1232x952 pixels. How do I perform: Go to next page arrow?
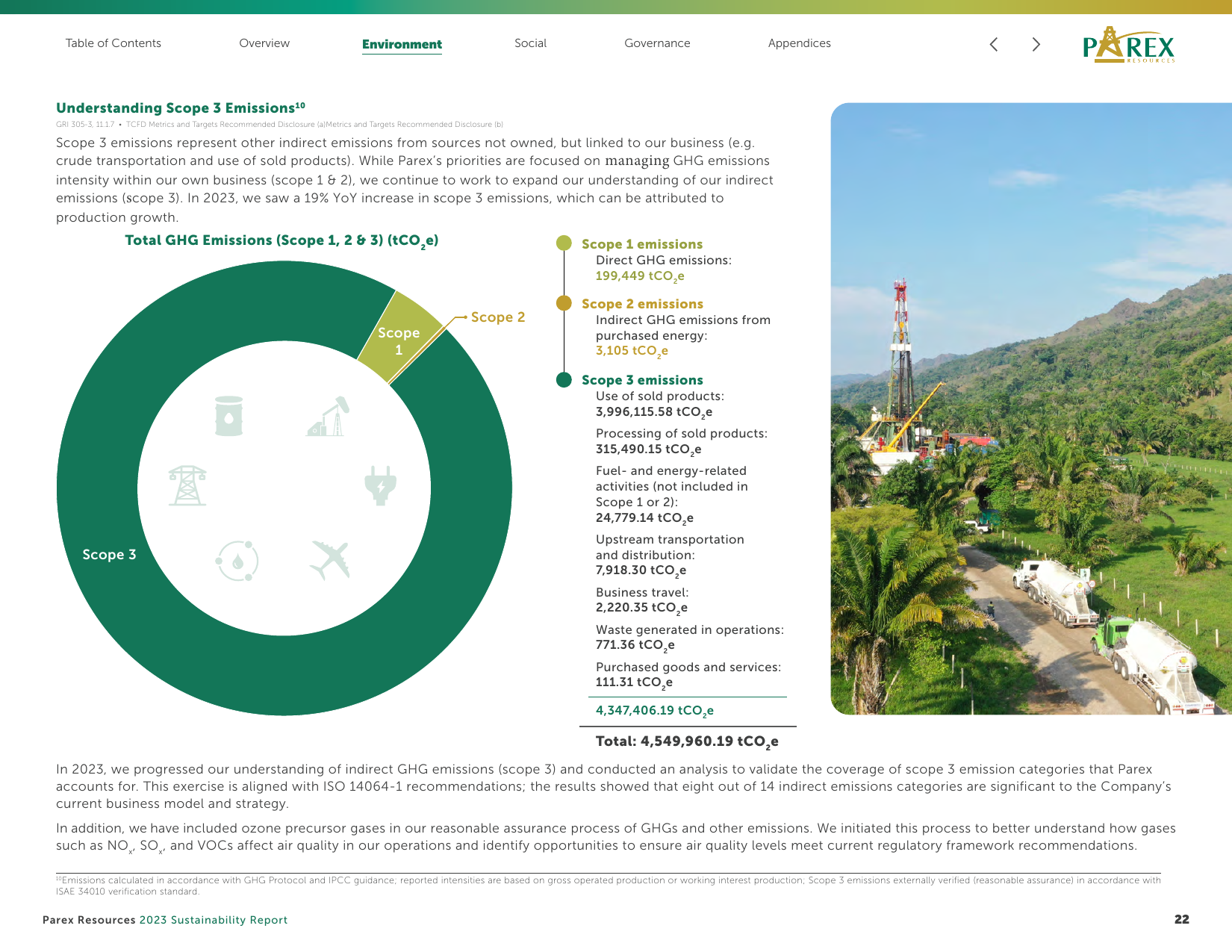pos(1036,44)
